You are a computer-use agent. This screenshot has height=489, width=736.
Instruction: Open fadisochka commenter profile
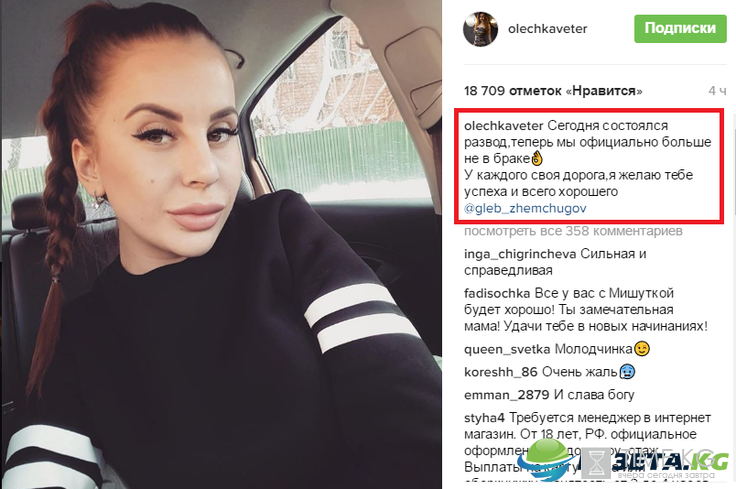point(497,293)
